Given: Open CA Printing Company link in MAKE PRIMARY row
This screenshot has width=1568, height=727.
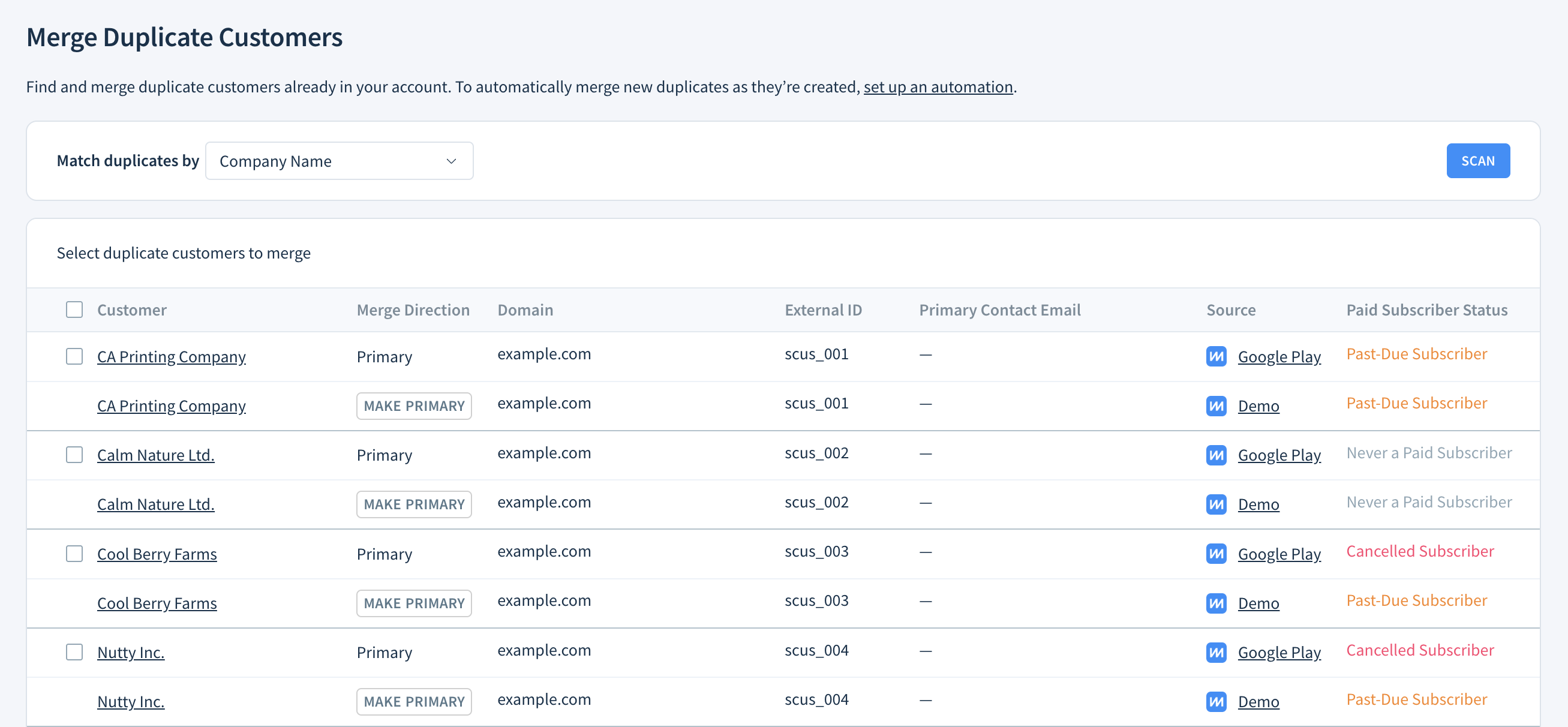Looking at the screenshot, I should pyautogui.click(x=172, y=405).
